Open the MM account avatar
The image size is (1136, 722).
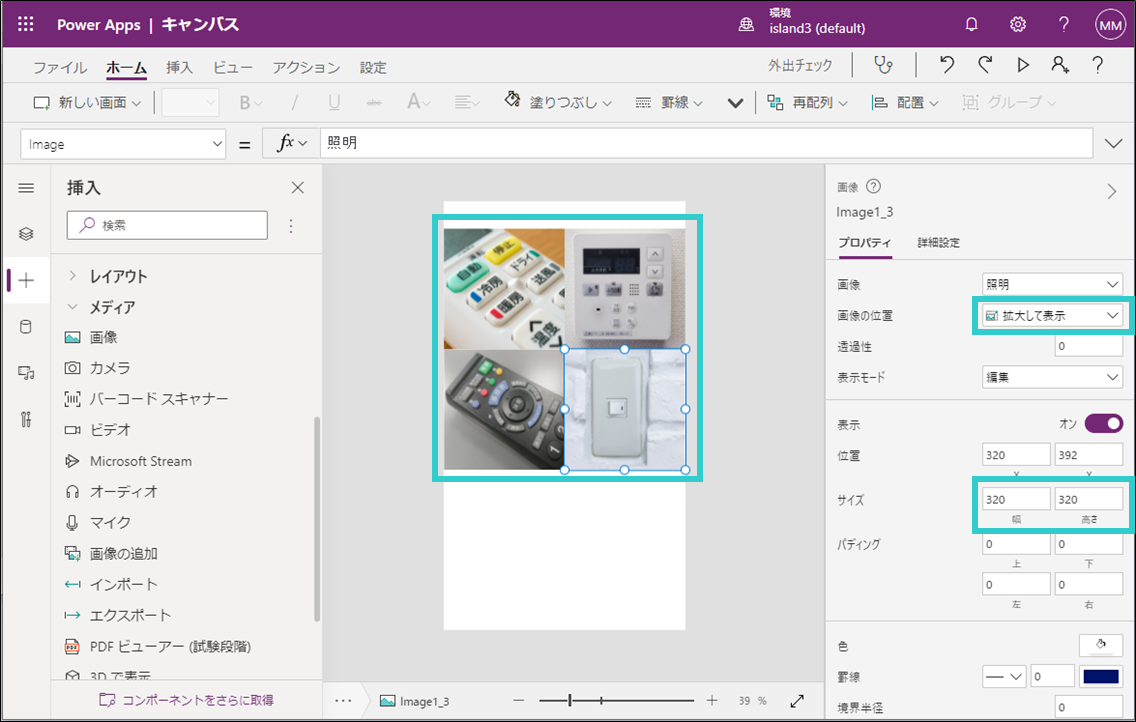pyautogui.click(x=1110, y=25)
